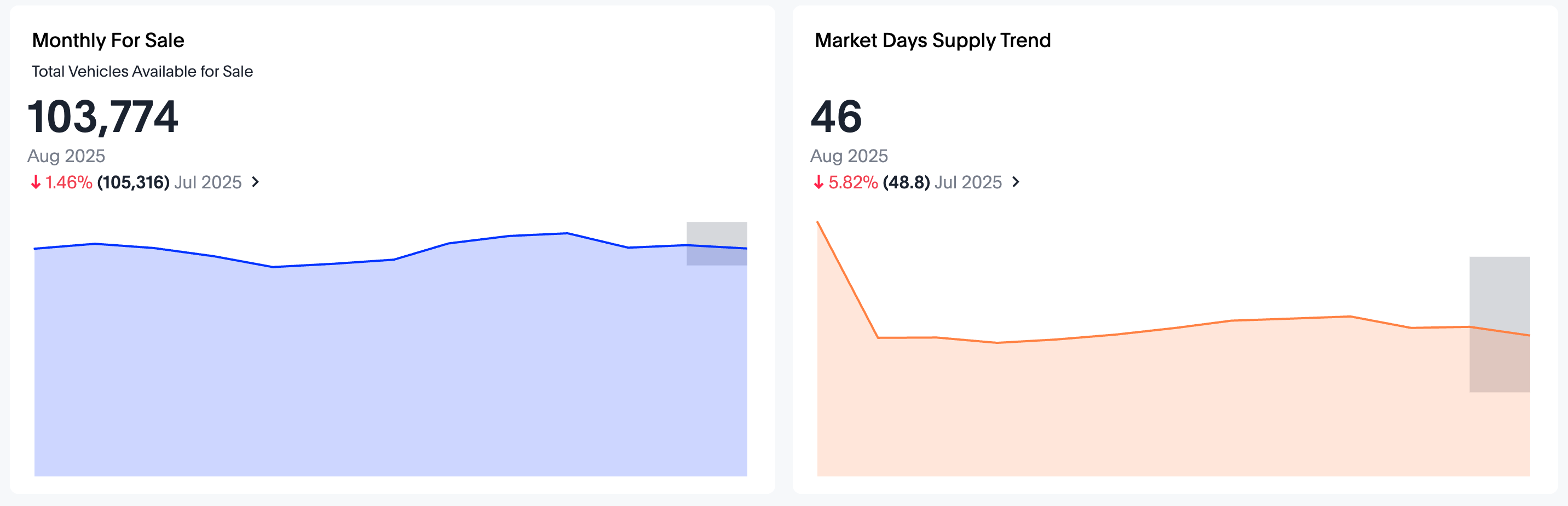This screenshot has height=506, width=1568.
Task: Expand the Market Days Supply comparison chevron
Action: pyautogui.click(x=1015, y=182)
